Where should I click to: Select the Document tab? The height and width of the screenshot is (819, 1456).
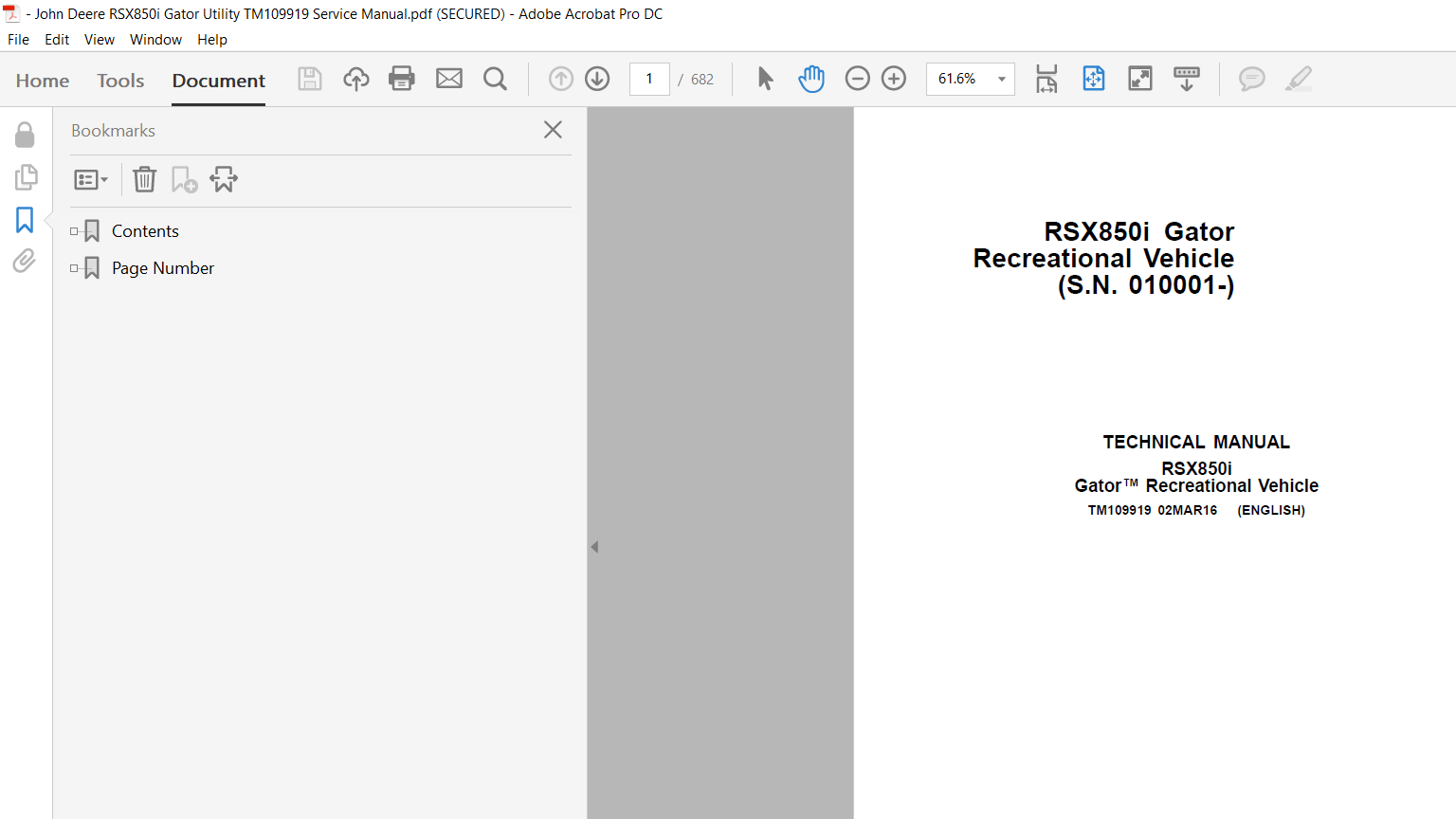pyautogui.click(x=219, y=81)
